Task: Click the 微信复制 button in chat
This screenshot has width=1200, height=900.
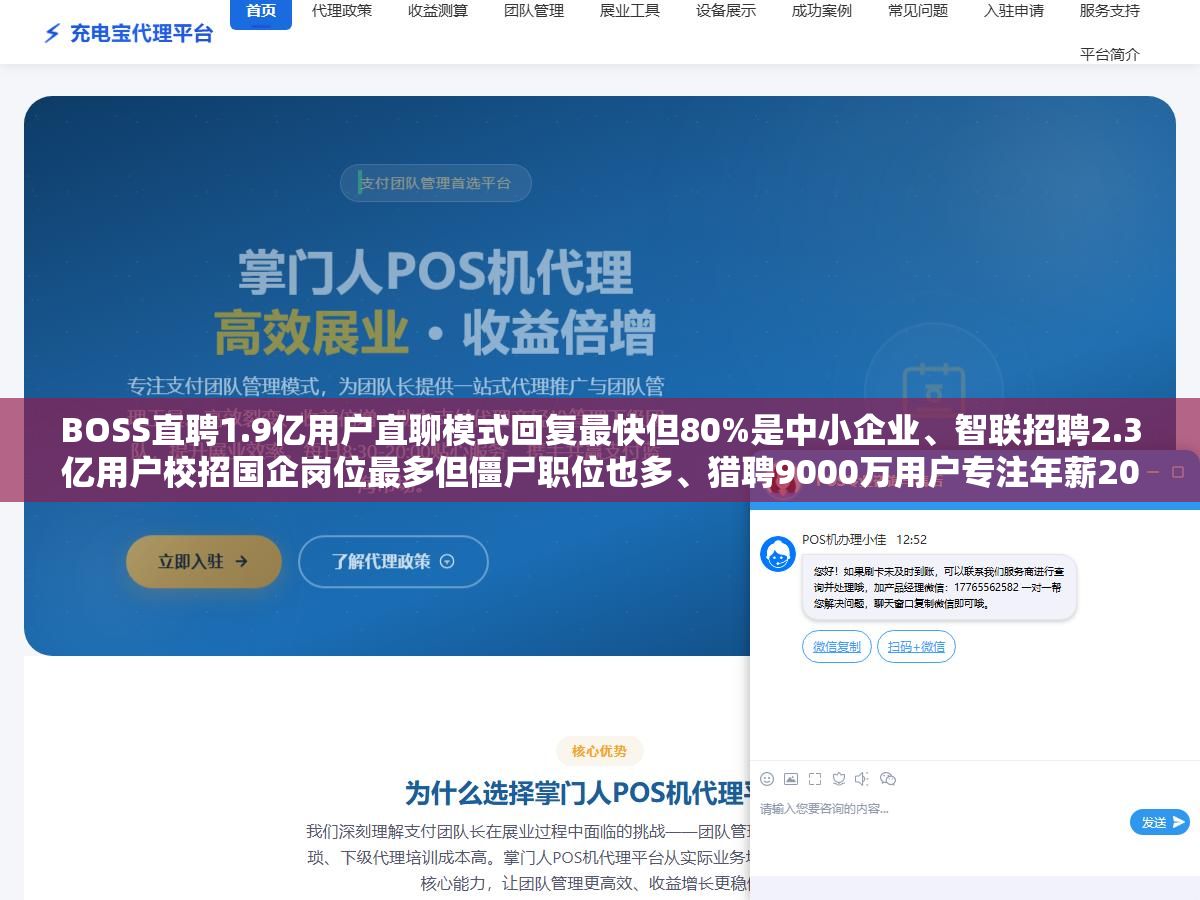Action: point(837,647)
